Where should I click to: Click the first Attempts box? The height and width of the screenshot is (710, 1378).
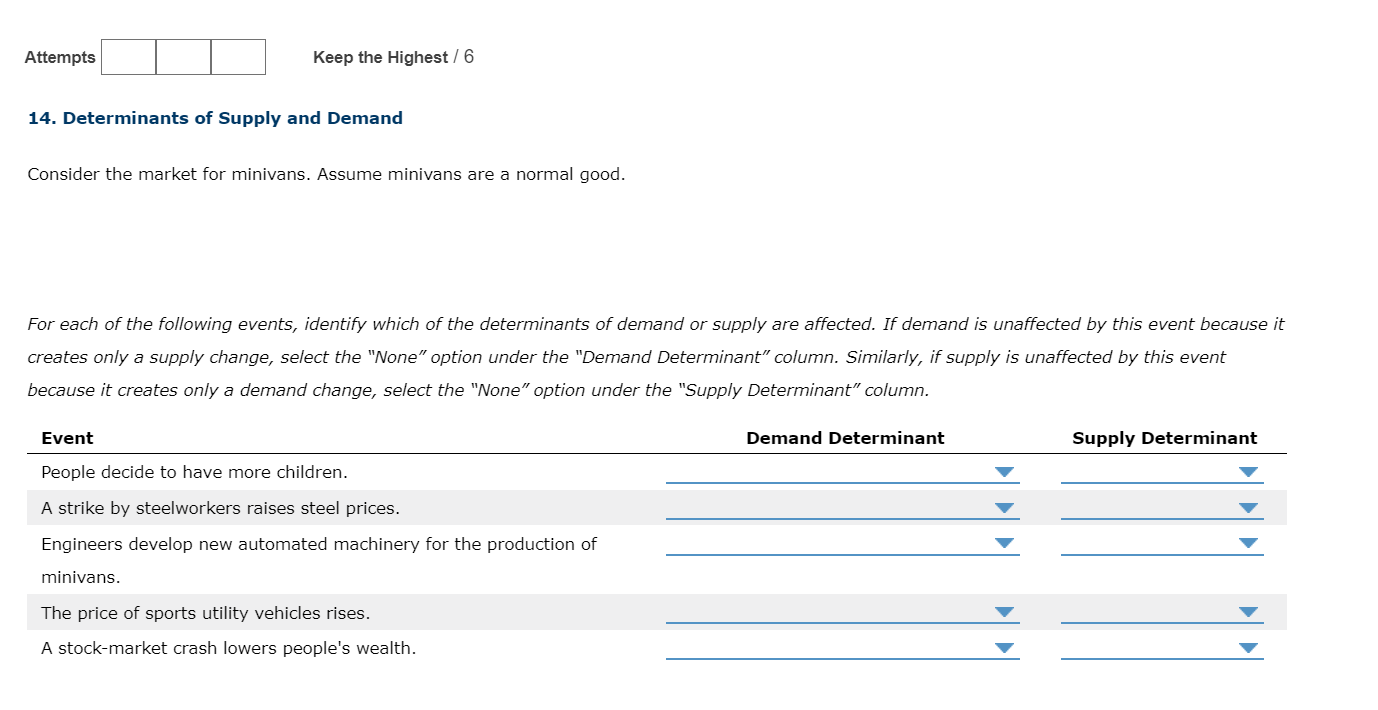(x=127, y=57)
